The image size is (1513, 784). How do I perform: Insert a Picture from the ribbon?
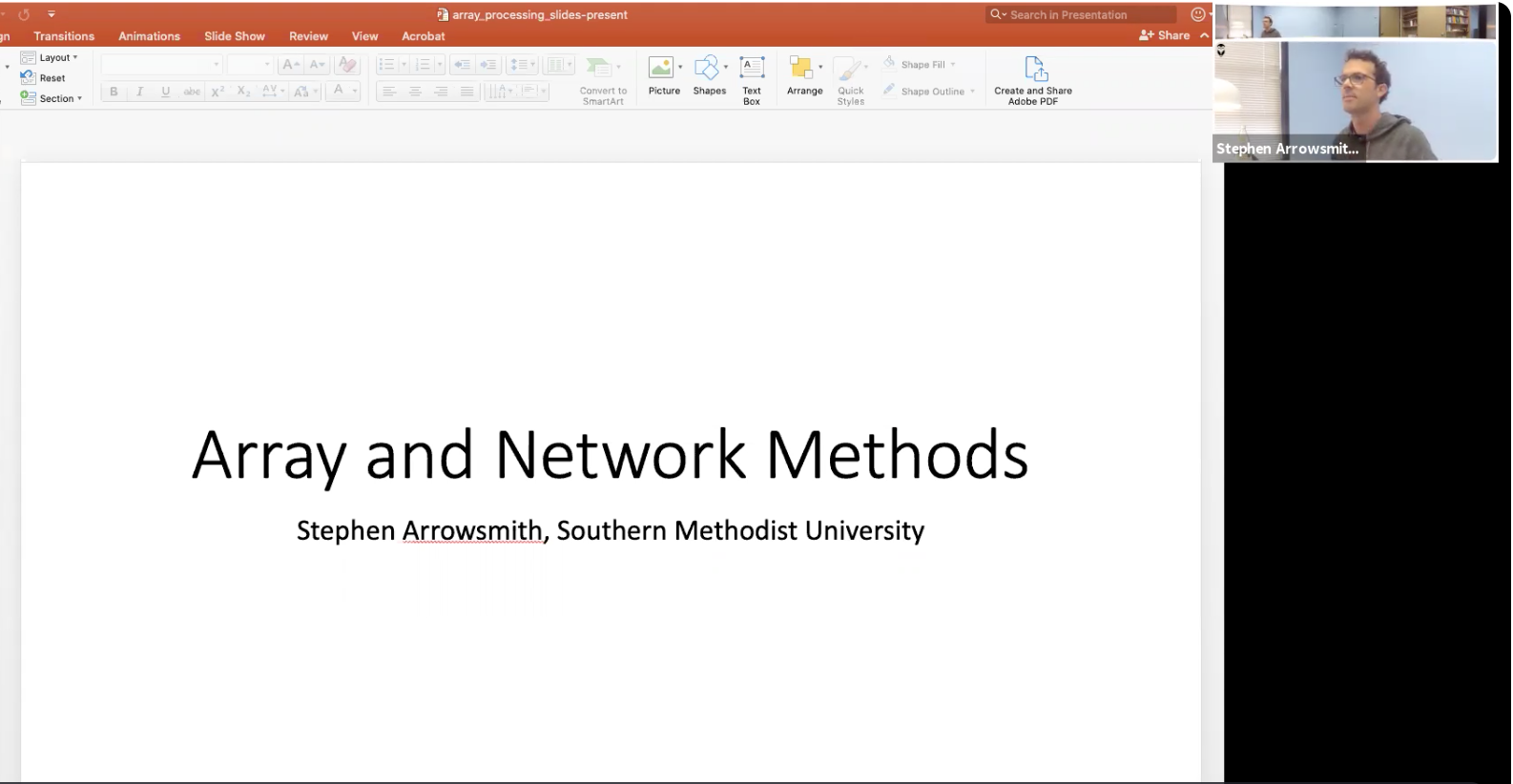(663, 76)
